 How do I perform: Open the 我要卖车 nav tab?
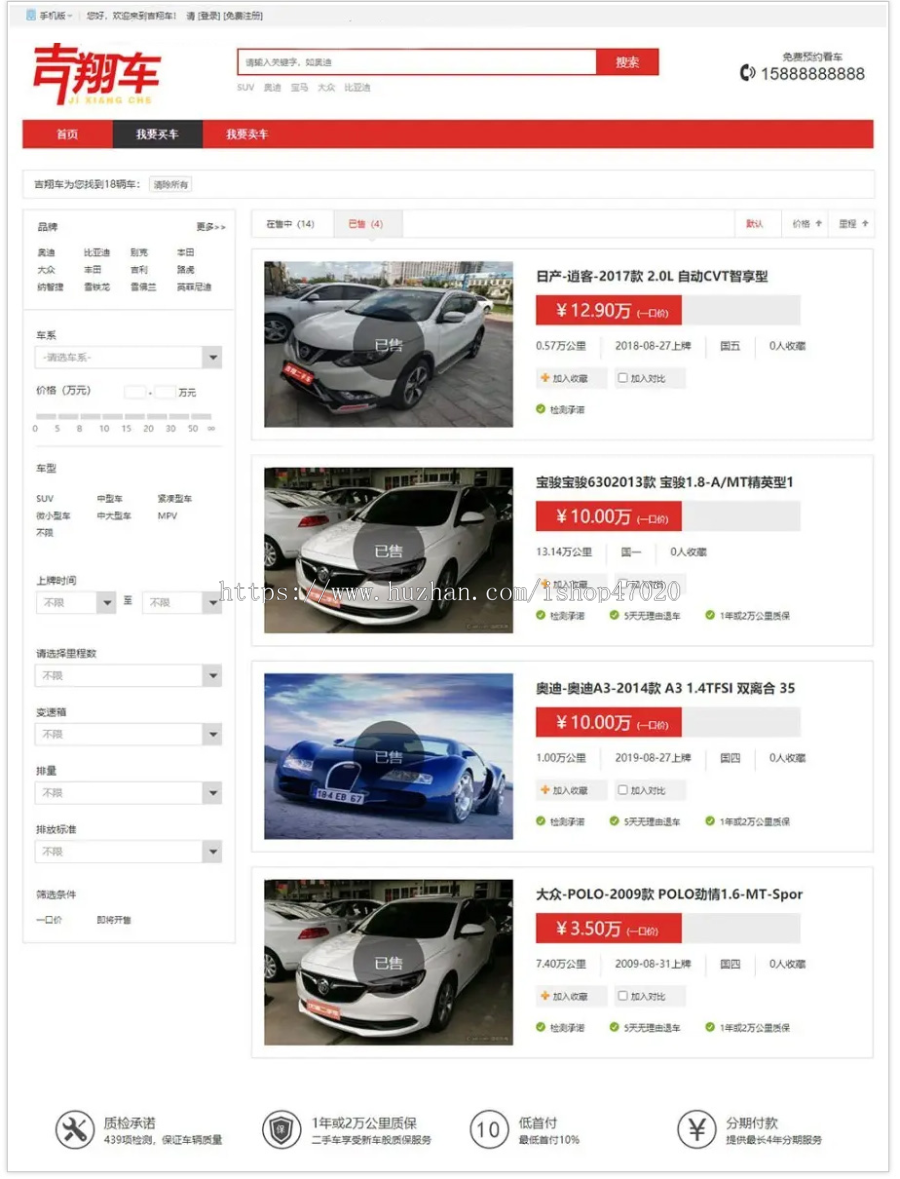point(247,134)
